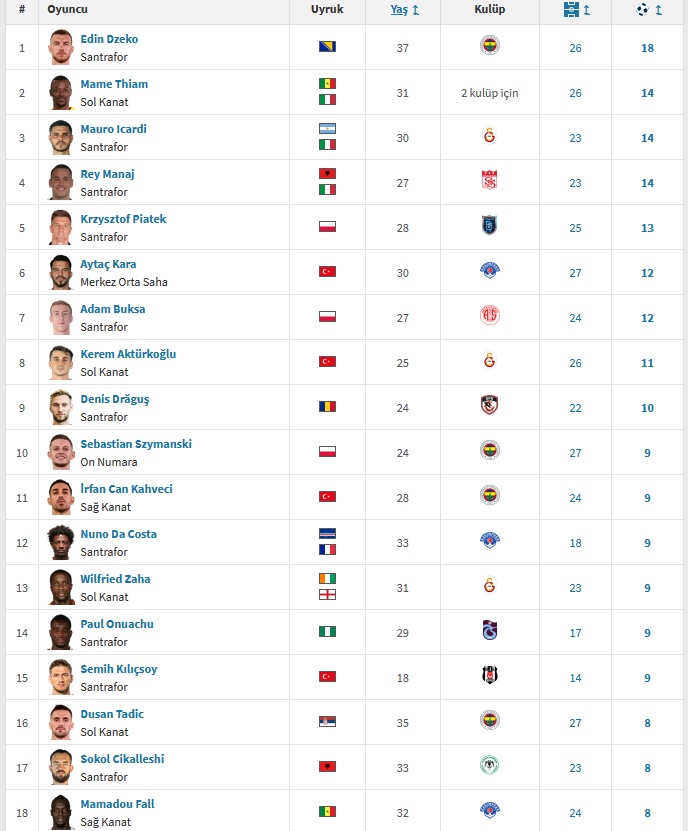Sort table by goals ball icon

point(642,10)
